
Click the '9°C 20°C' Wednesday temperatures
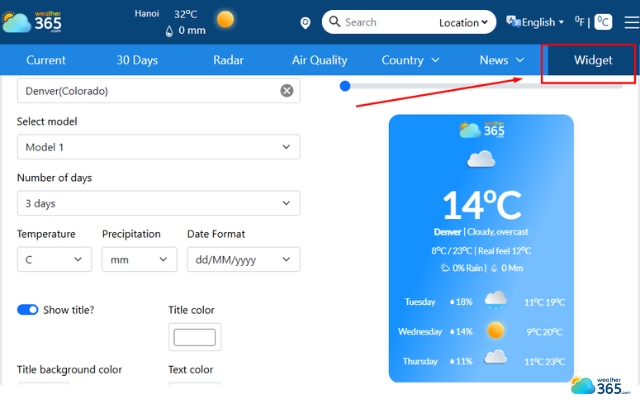pyautogui.click(x=544, y=332)
